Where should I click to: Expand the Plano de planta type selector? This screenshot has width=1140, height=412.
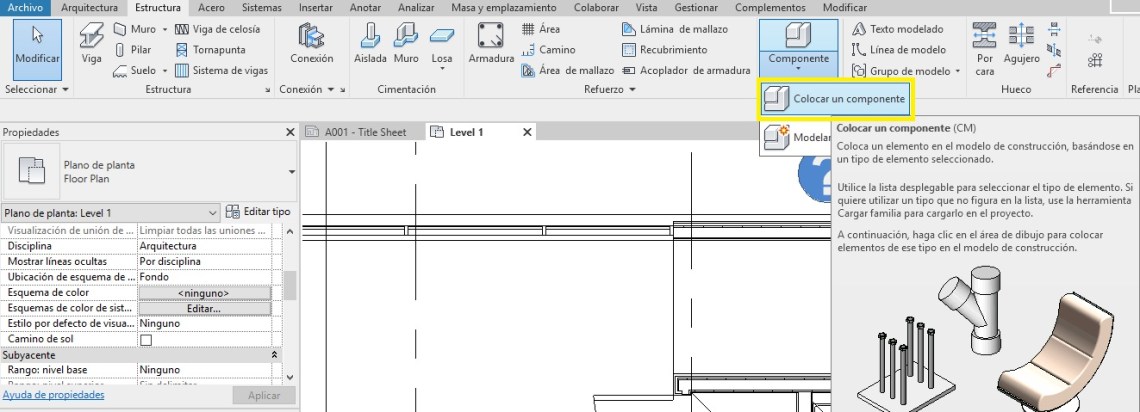click(x=291, y=172)
